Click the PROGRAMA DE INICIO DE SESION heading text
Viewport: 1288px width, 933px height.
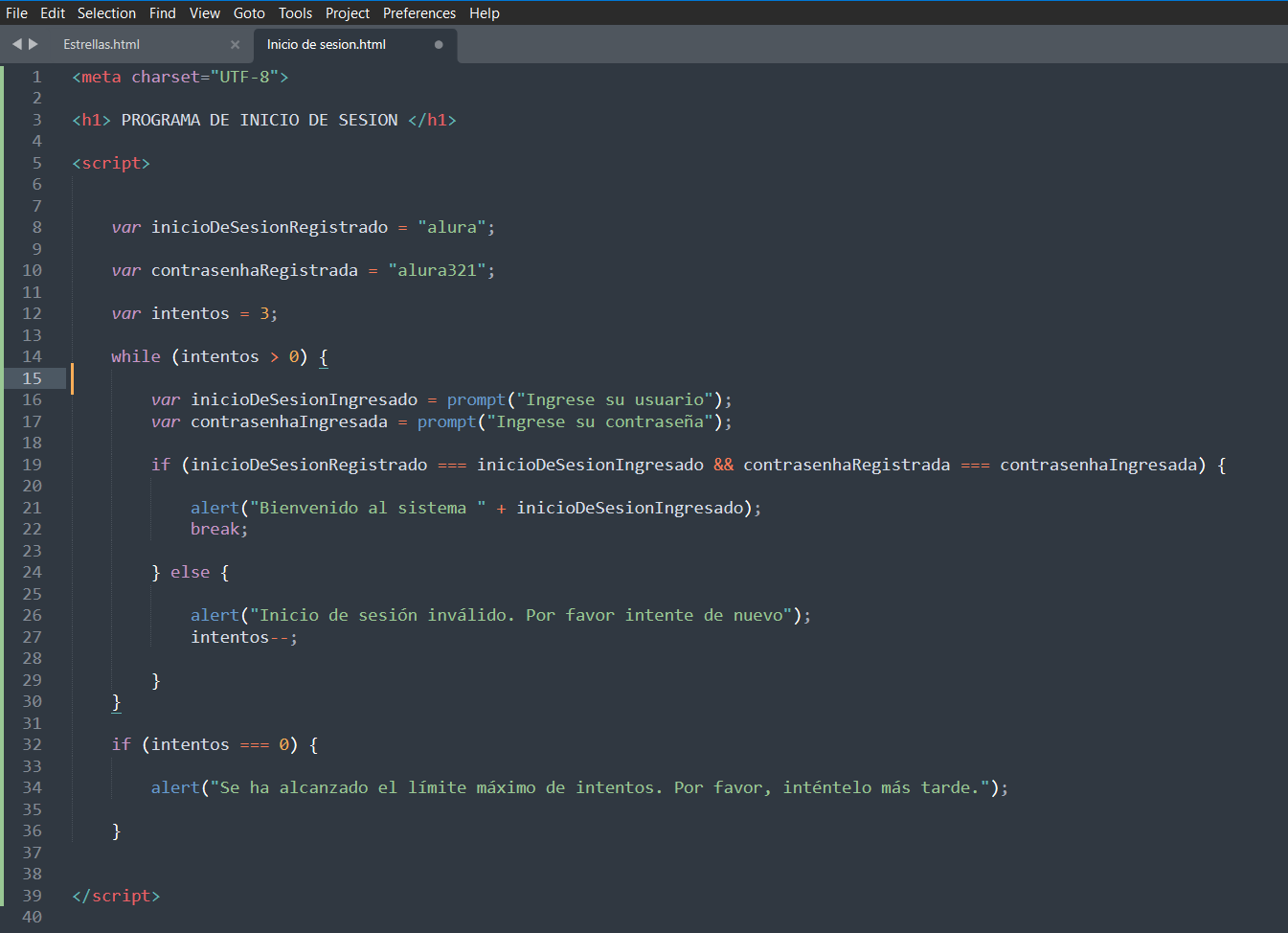[260, 120]
